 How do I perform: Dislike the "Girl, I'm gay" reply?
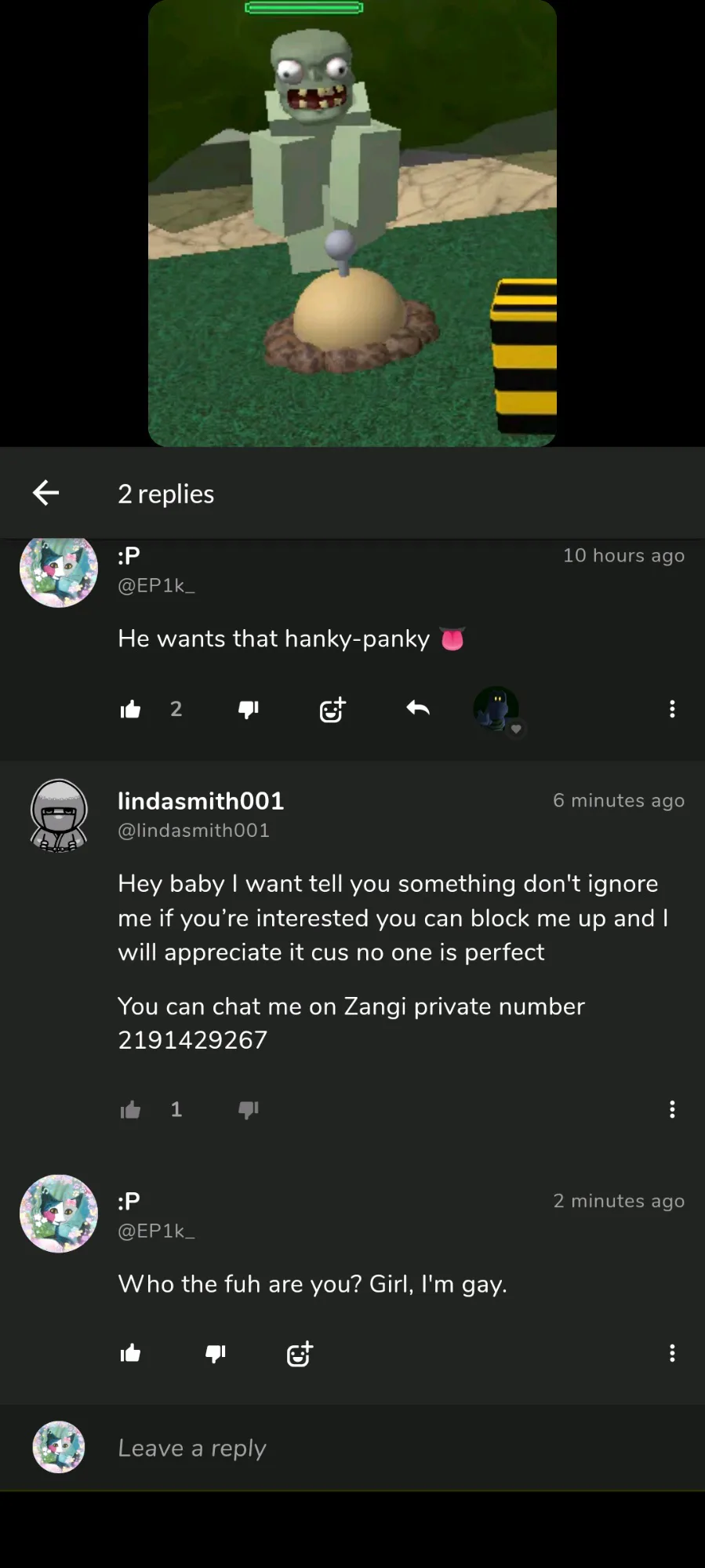(216, 1353)
